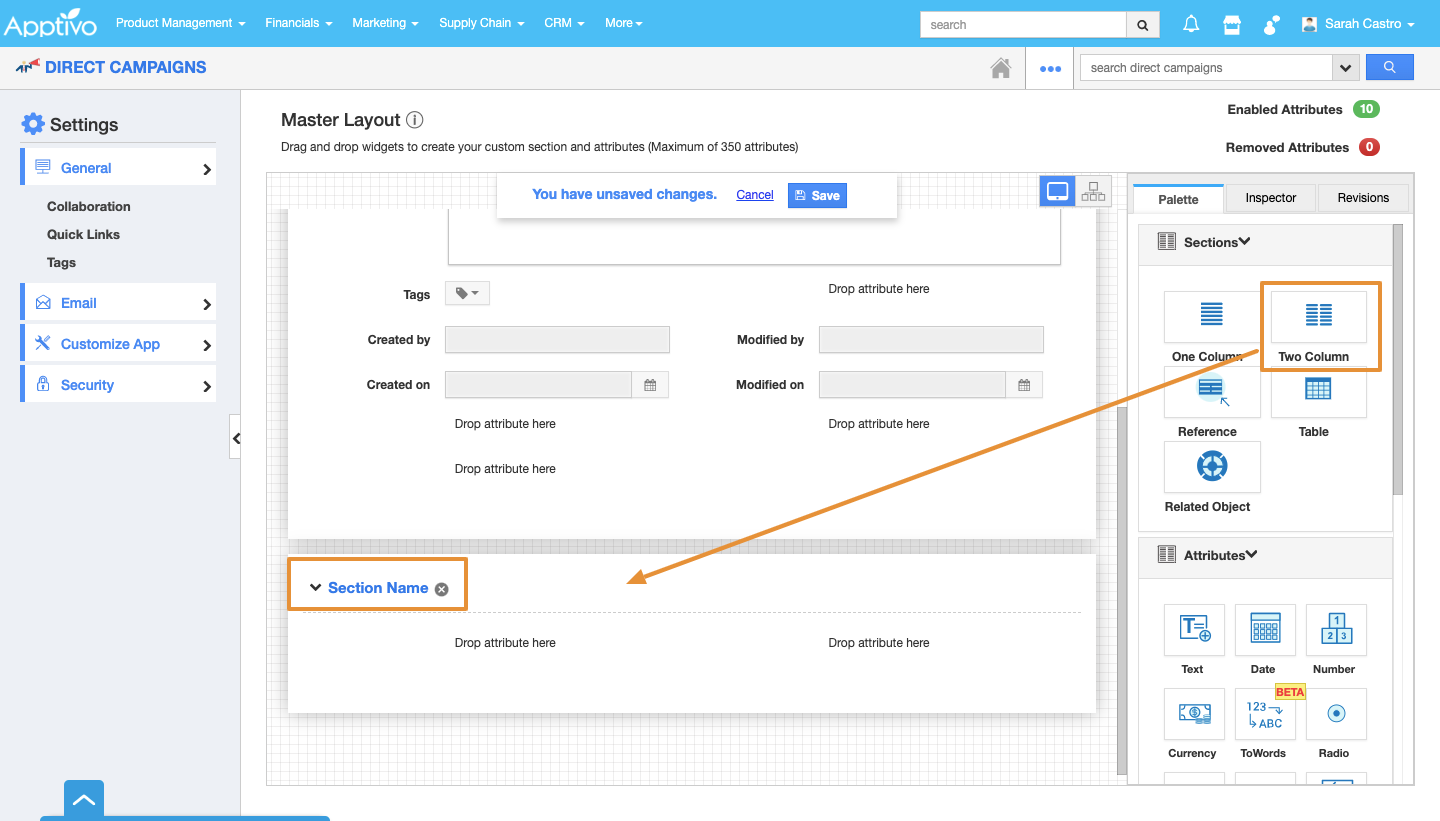This screenshot has height=821, width=1440.
Task: Remove the Section Name section
Action: click(x=442, y=589)
